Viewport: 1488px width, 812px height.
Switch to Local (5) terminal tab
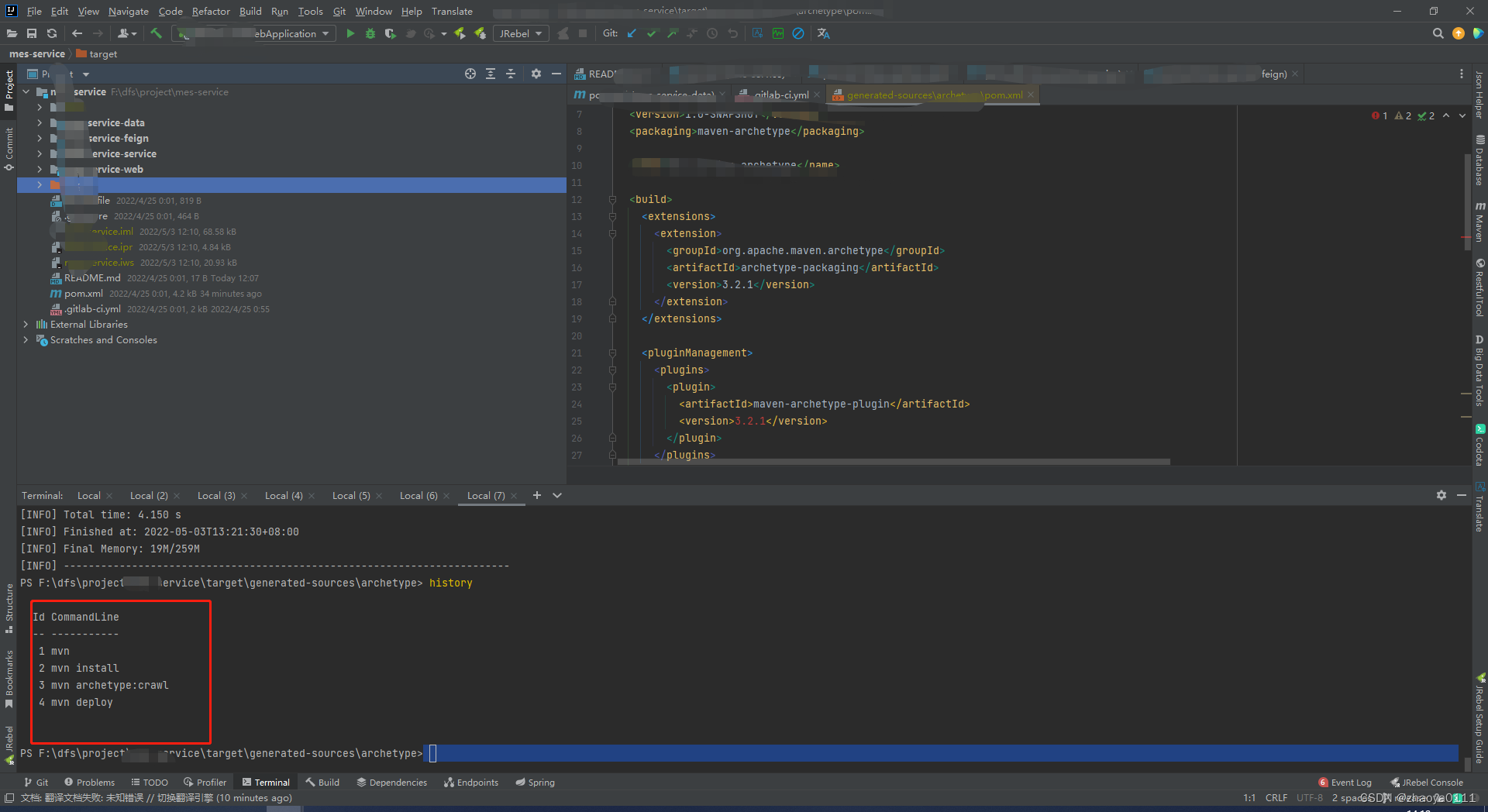[x=351, y=495]
